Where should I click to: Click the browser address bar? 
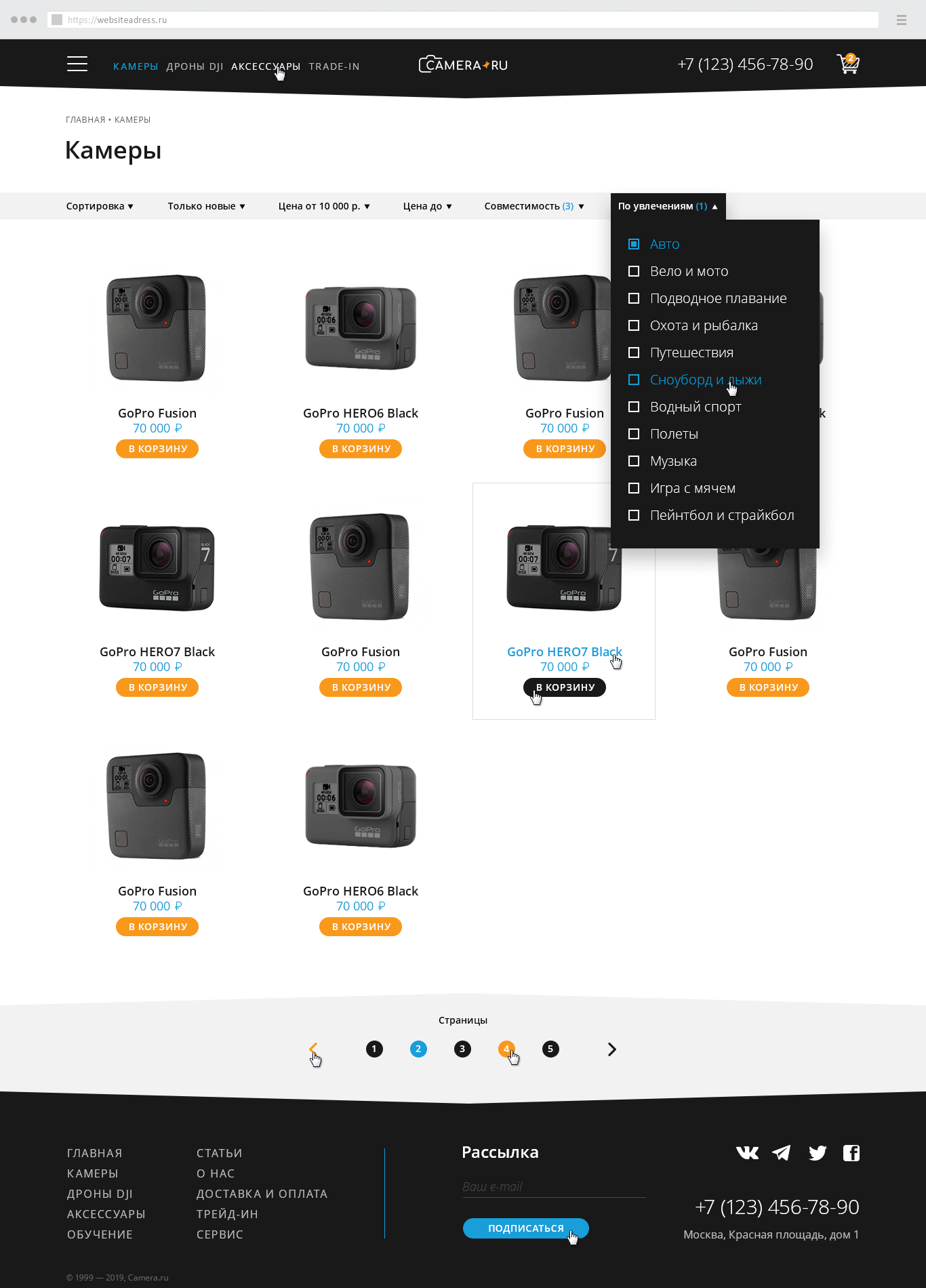click(x=463, y=20)
